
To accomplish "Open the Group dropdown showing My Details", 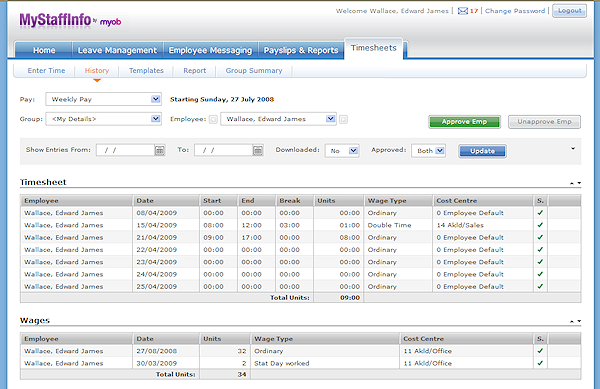I will [x=103, y=119].
